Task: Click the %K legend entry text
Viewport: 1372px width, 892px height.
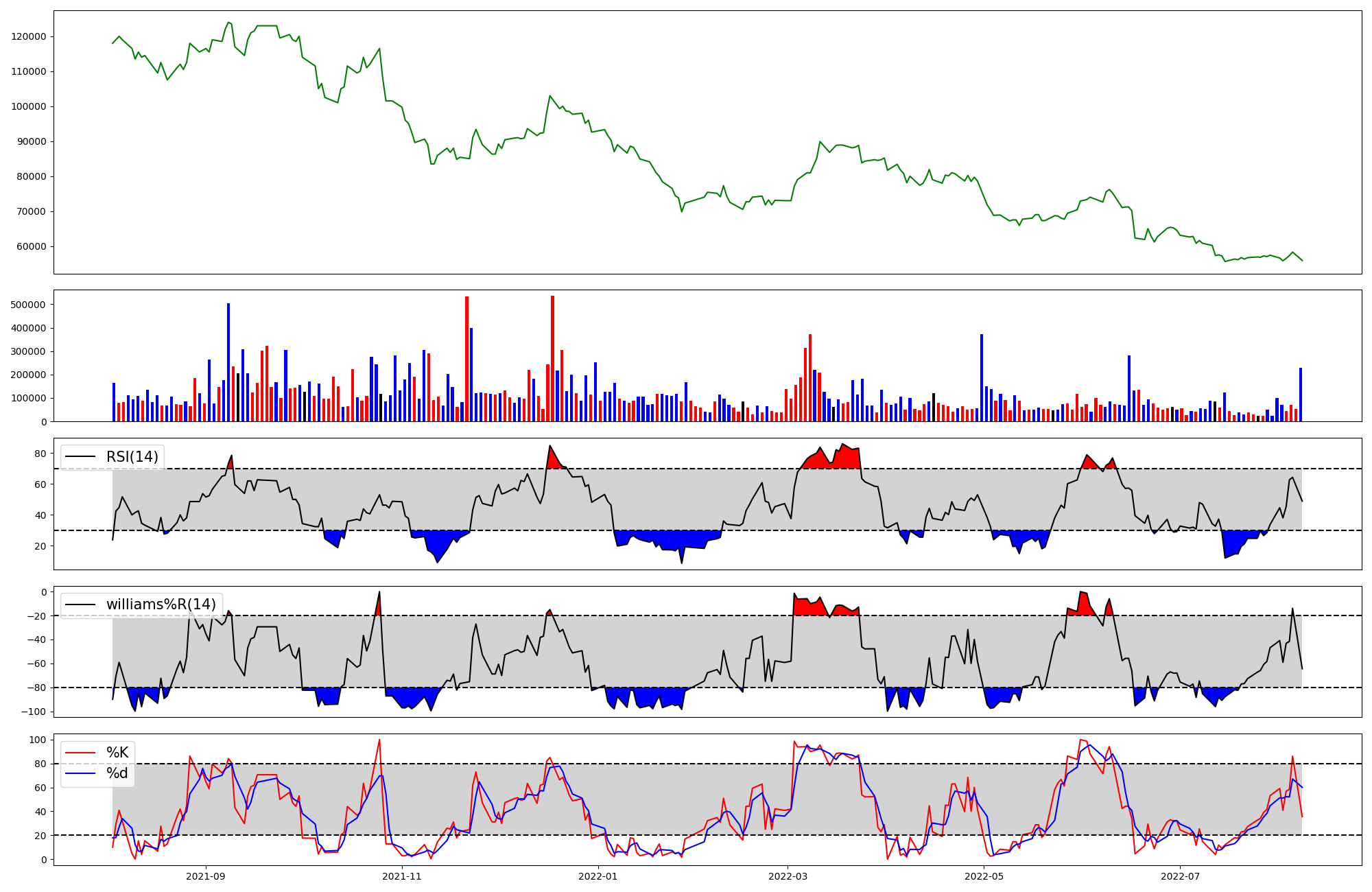Action: click(117, 753)
